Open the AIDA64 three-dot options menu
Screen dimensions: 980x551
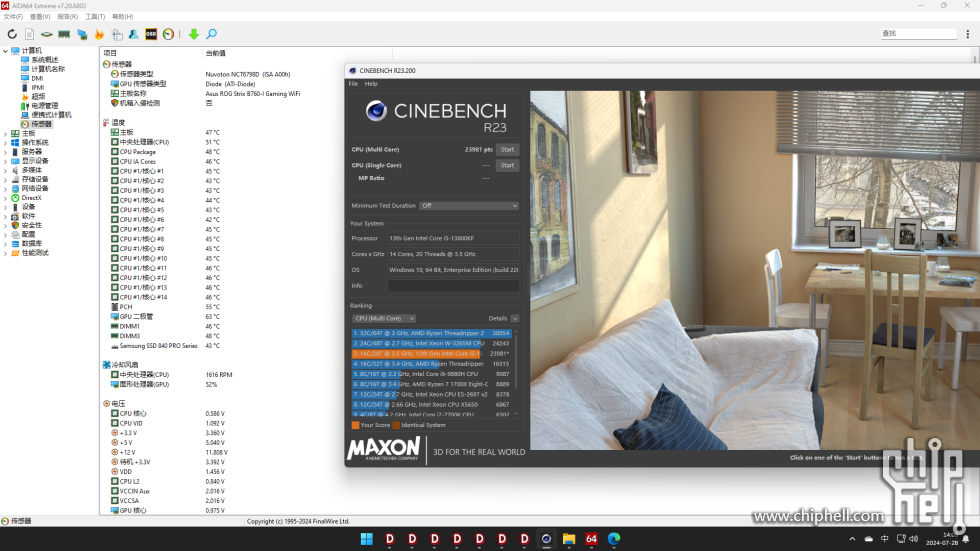[968, 34]
